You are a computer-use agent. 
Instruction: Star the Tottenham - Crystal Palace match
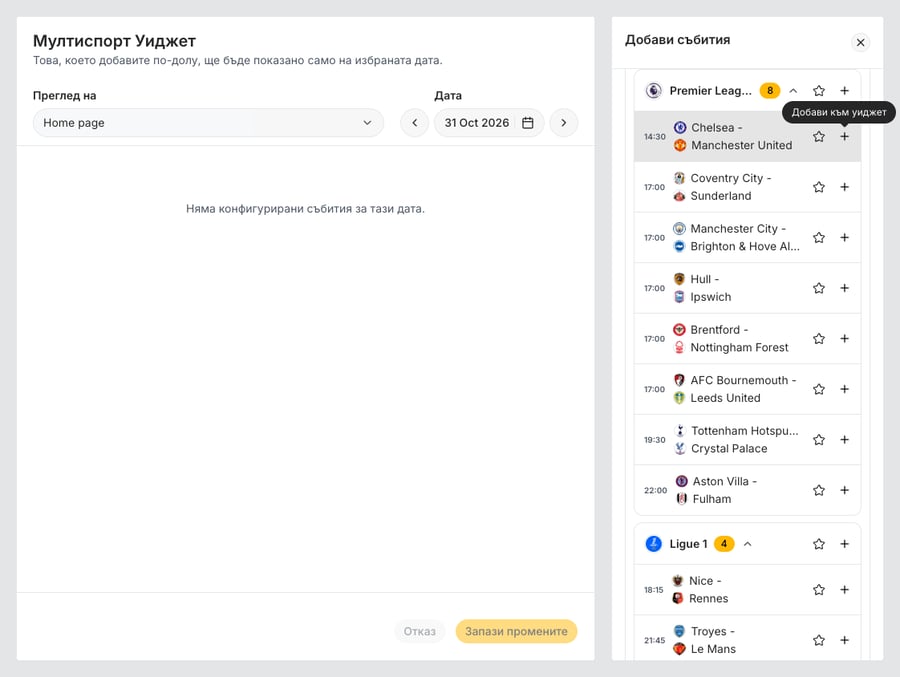(819, 440)
